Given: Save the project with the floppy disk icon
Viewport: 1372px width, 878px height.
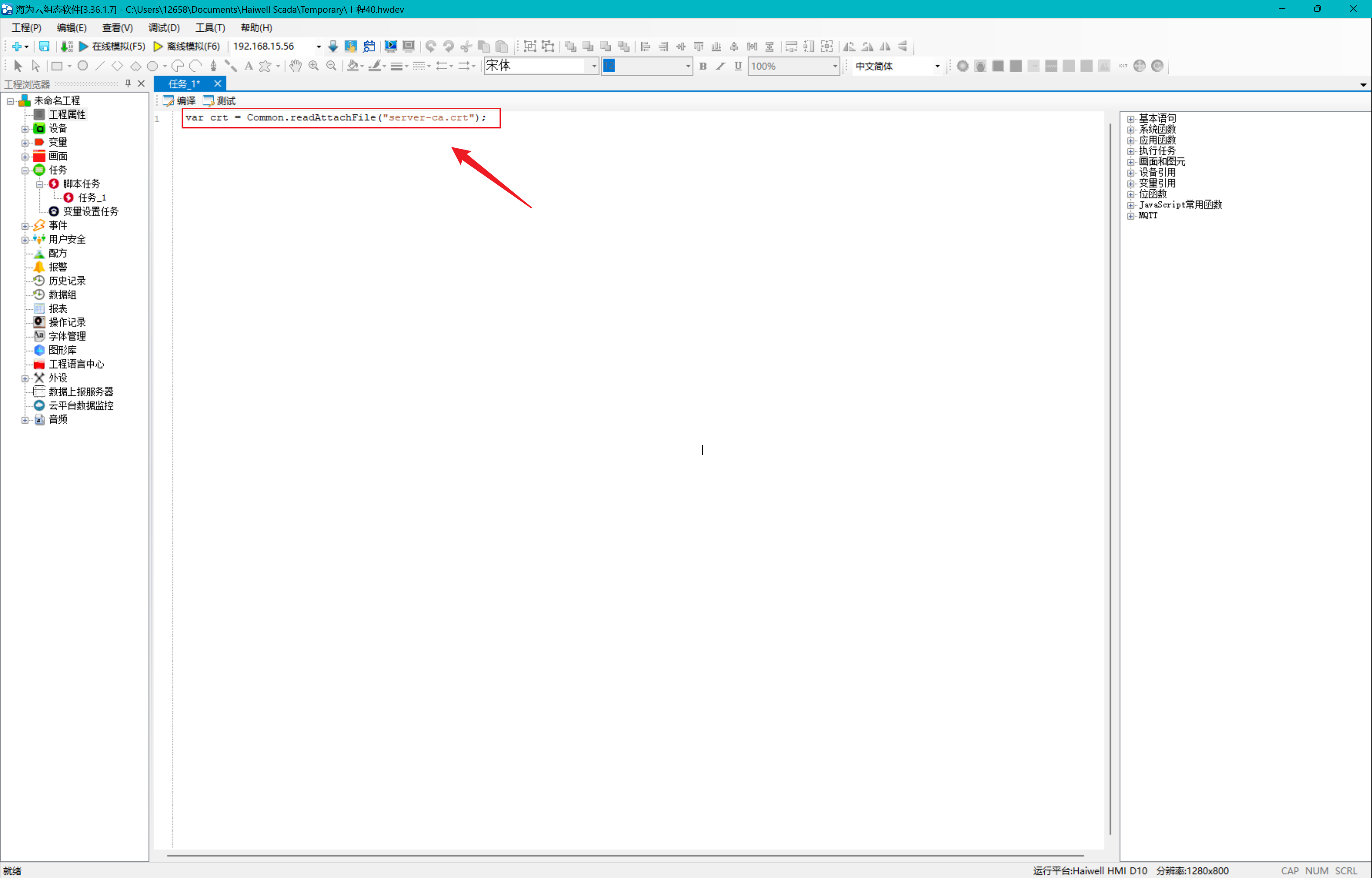Looking at the screenshot, I should pos(44,46).
